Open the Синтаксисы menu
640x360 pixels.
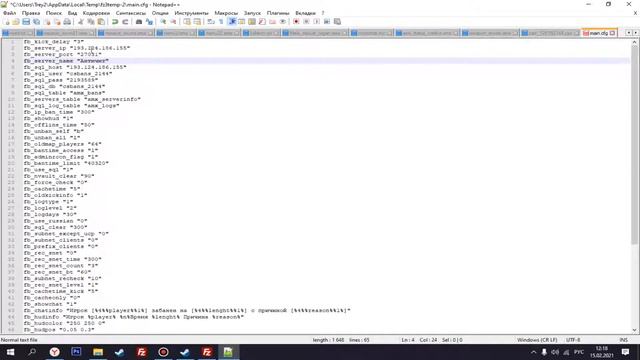[x=131, y=13]
